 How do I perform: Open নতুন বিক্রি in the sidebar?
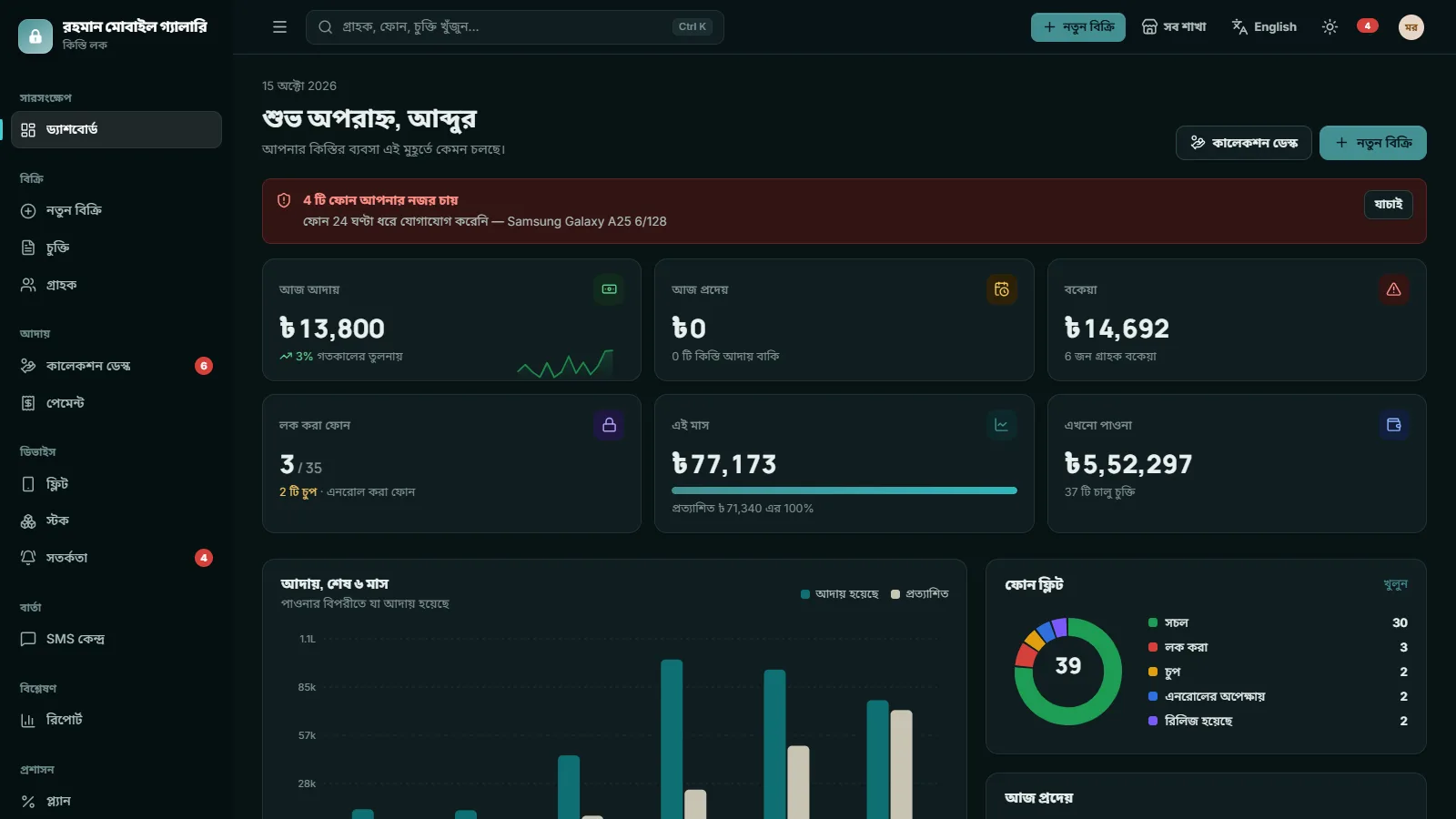coord(116,210)
